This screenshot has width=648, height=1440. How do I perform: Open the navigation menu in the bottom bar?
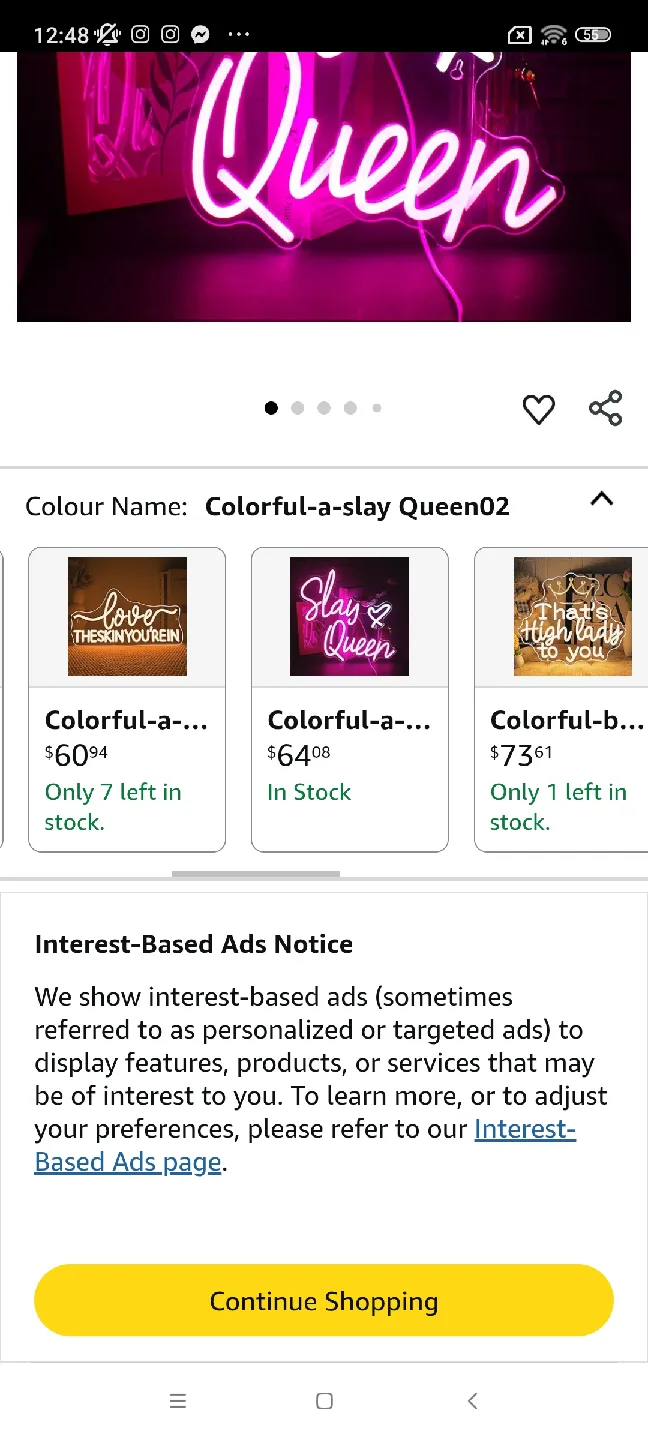coord(178,1401)
